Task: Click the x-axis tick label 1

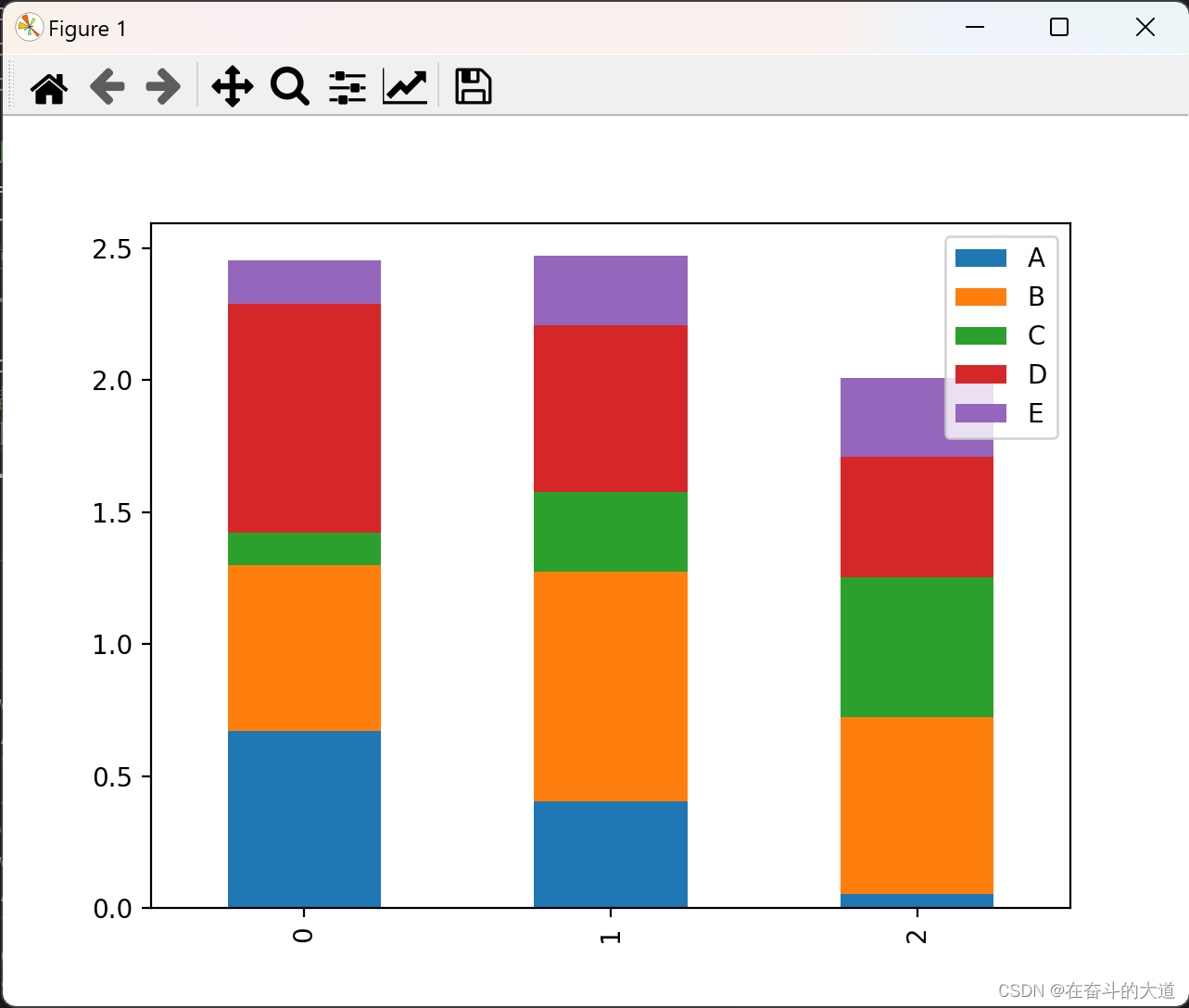Action: click(610, 937)
